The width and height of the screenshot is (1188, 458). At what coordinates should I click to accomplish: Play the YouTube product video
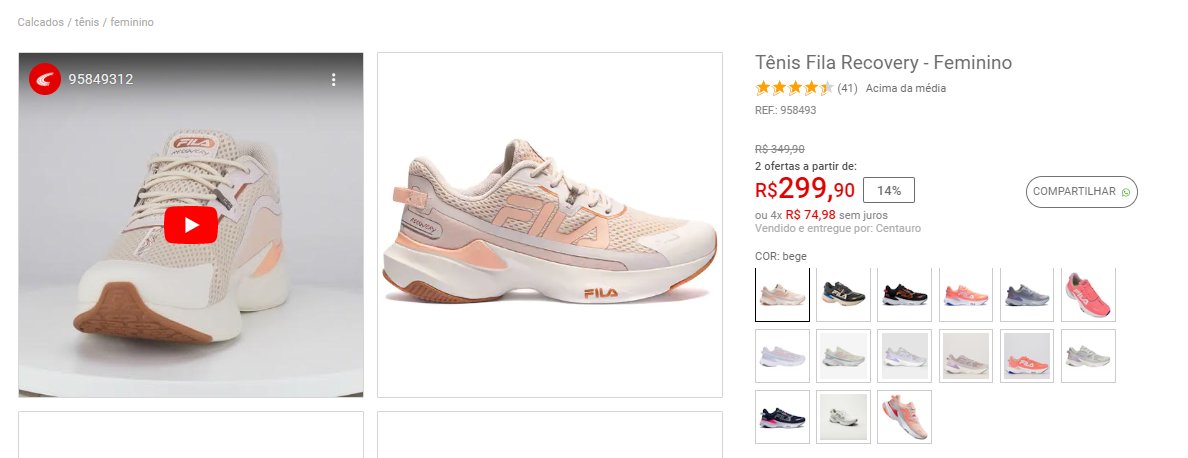click(x=191, y=225)
